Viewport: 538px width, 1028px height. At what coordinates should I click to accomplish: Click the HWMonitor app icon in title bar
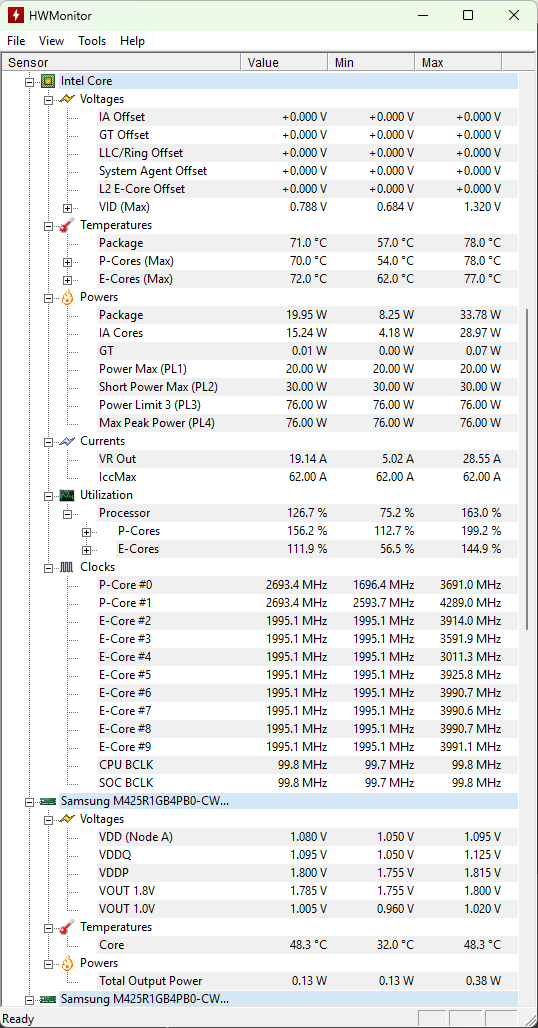pos(15,15)
